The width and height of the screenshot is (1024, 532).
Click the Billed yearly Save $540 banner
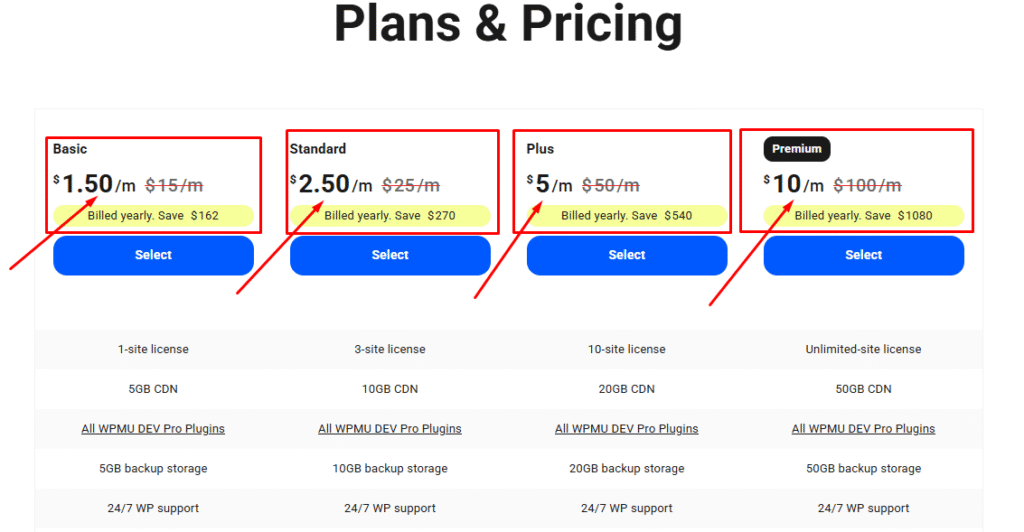pos(627,215)
